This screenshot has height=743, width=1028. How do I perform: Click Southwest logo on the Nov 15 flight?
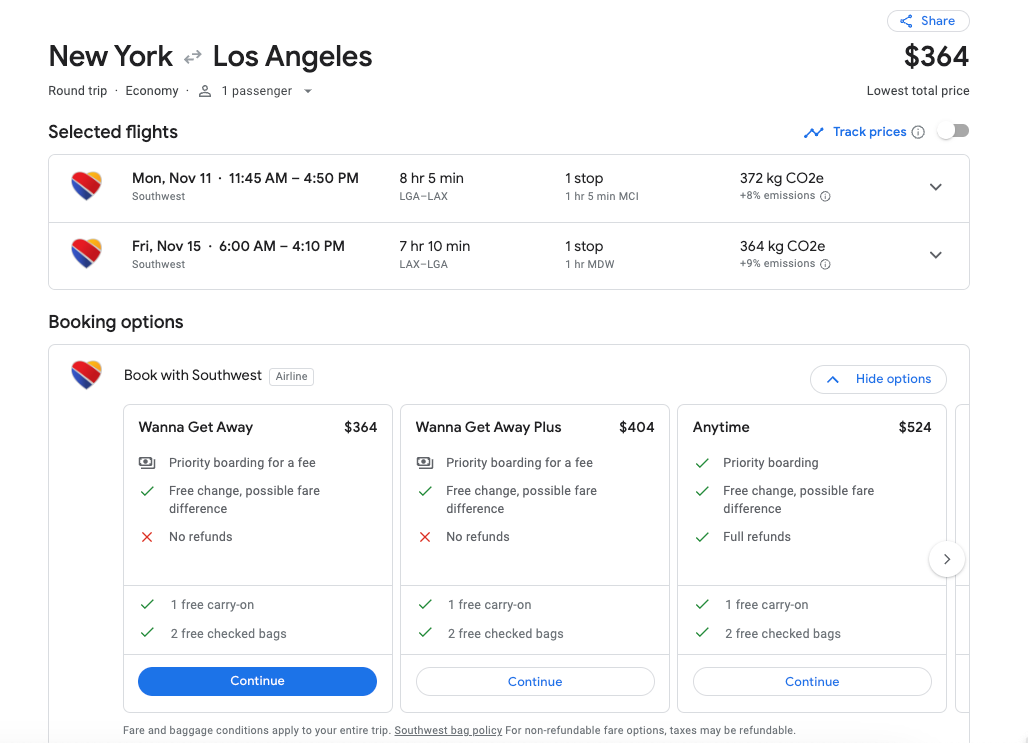[x=86, y=254]
